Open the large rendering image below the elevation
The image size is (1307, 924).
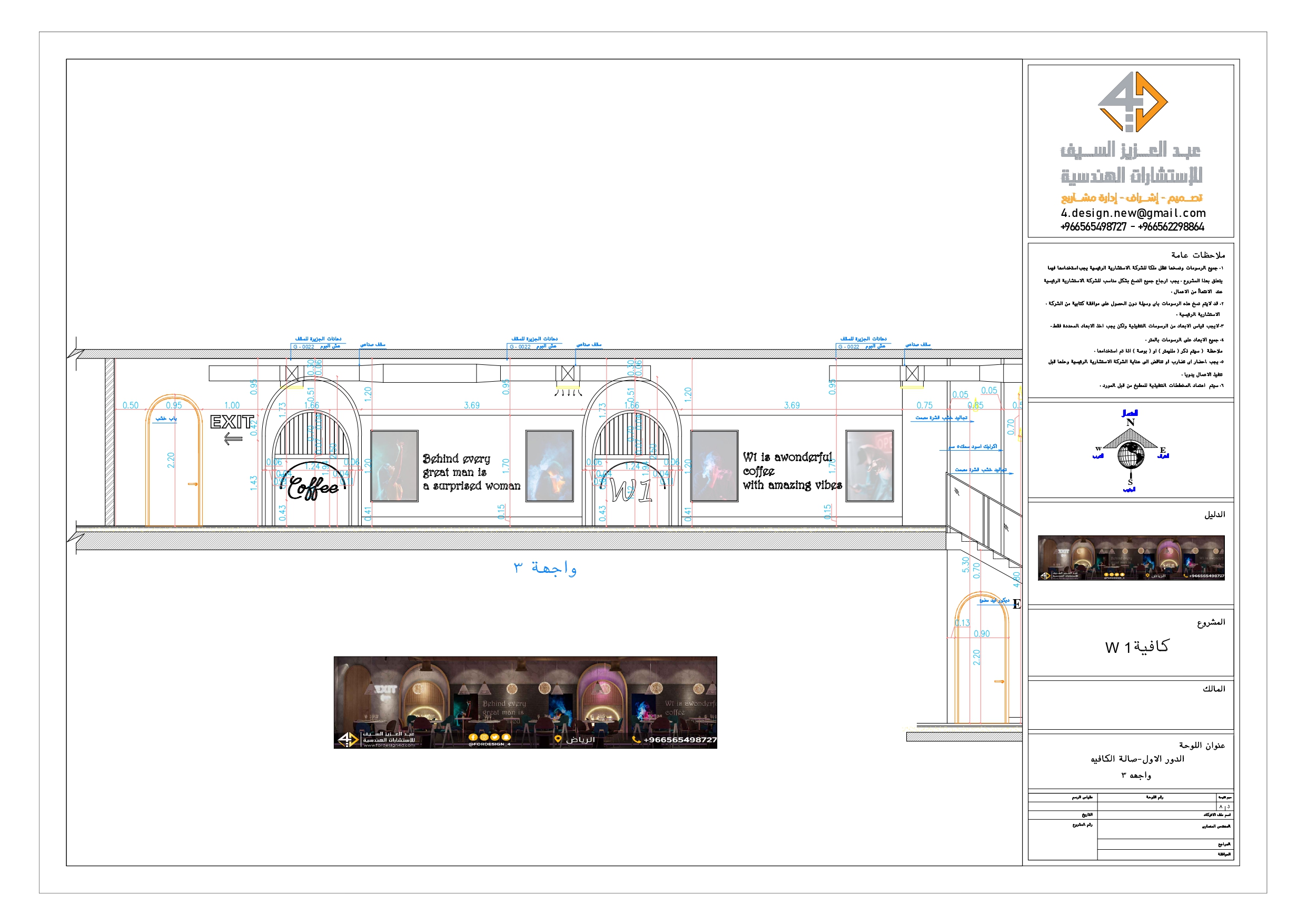pos(525,702)
